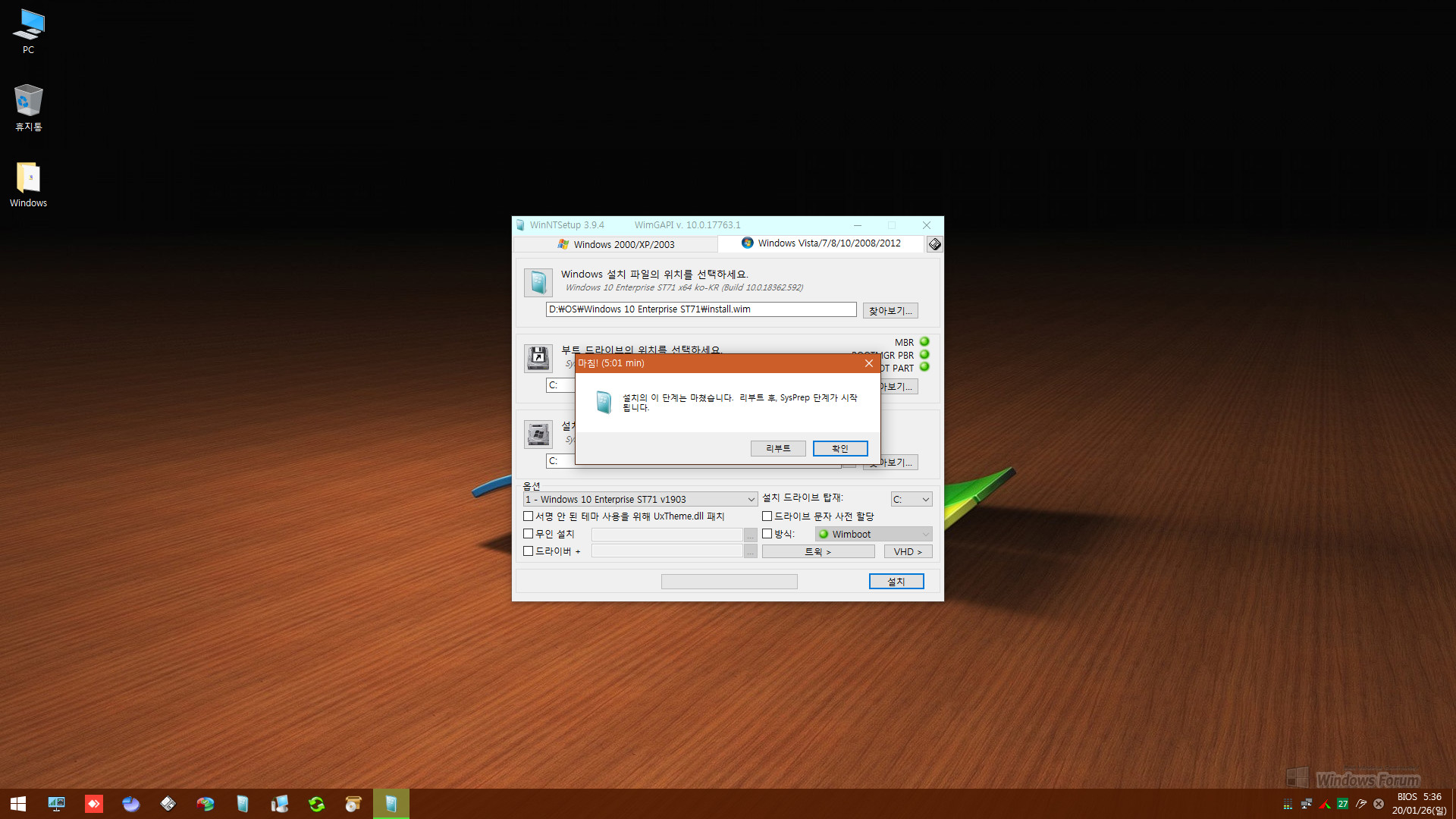This screenshot has height=819, width=1456.
Task: Click the boot drive floppy icon
Action: tap(538, 358)
